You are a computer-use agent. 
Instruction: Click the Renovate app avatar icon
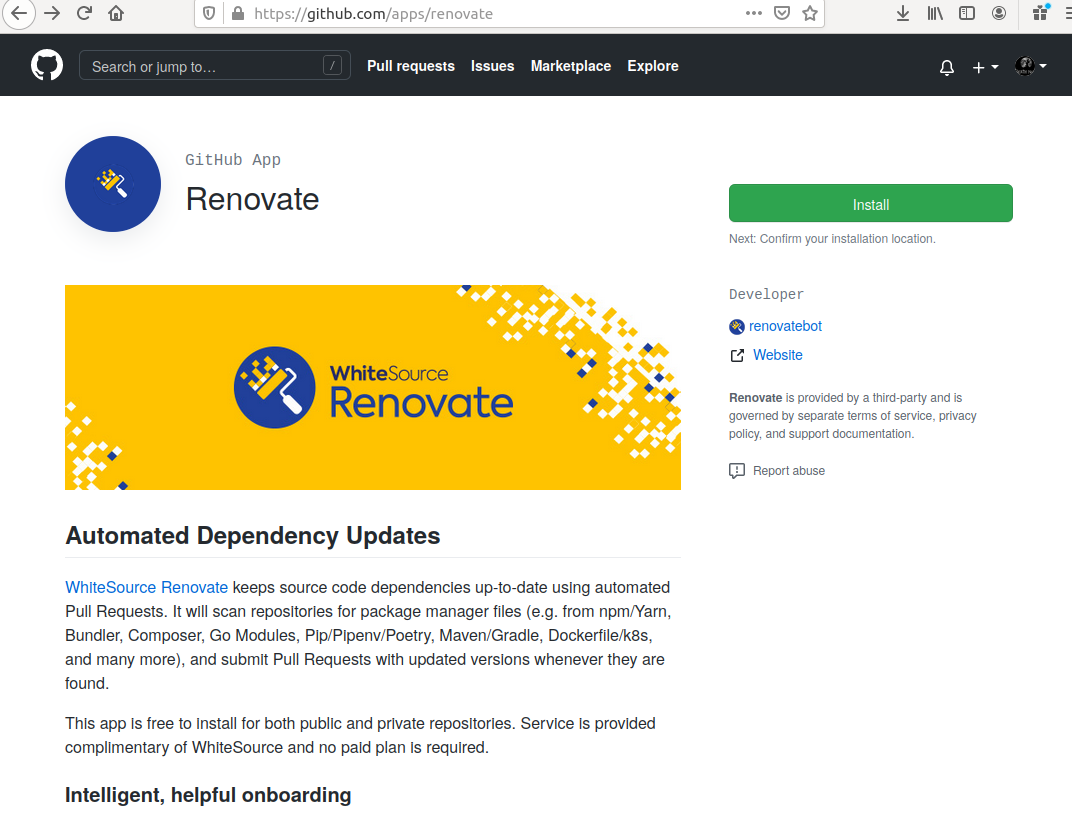(112, 183)
